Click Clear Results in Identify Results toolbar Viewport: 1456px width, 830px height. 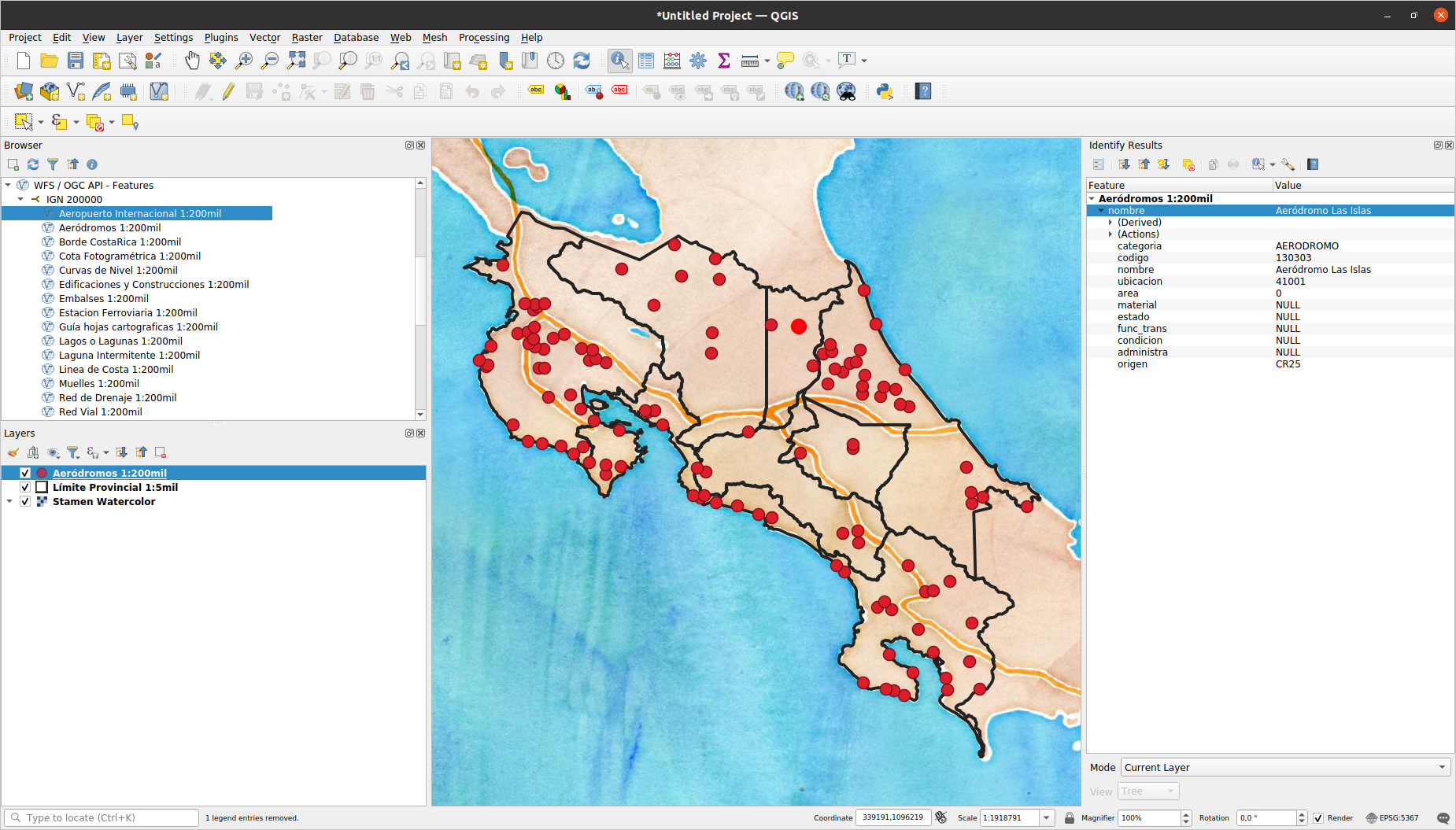[1188, 164]
